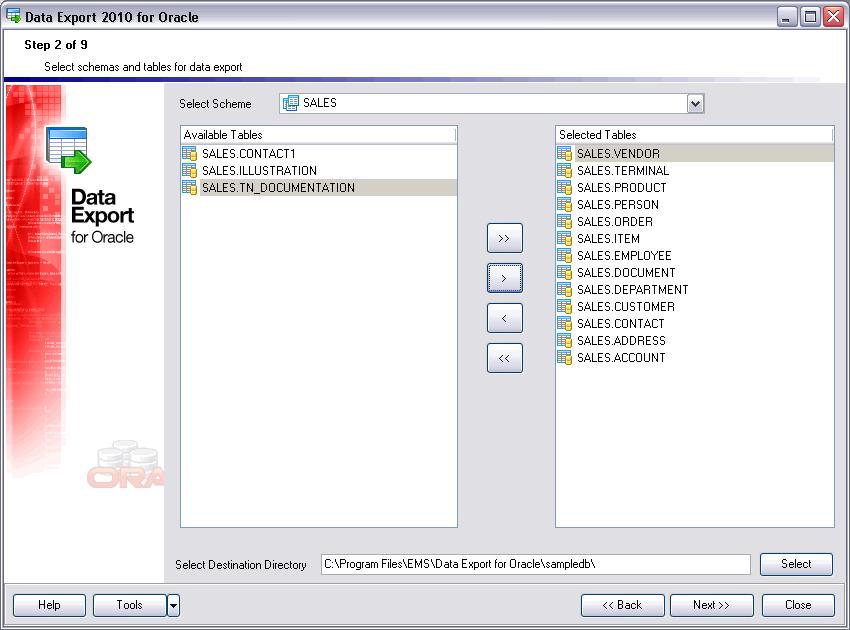
Task: Click the table icon beside SALES.ADDRESS
Action: (565, 340)
